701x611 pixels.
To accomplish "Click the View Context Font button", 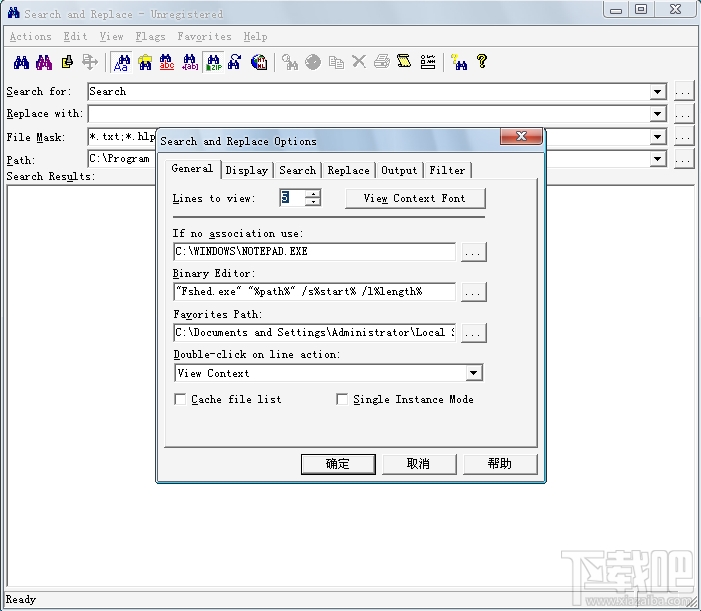I will tap(415, 198).
